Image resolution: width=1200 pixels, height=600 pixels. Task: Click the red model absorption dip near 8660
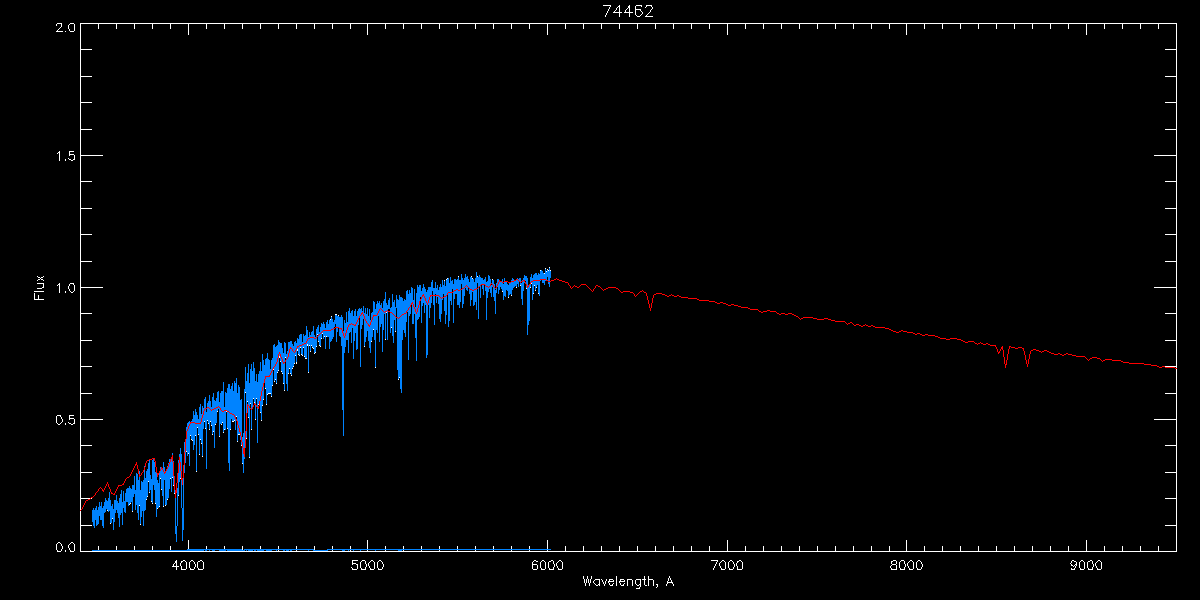[1027, 357]
